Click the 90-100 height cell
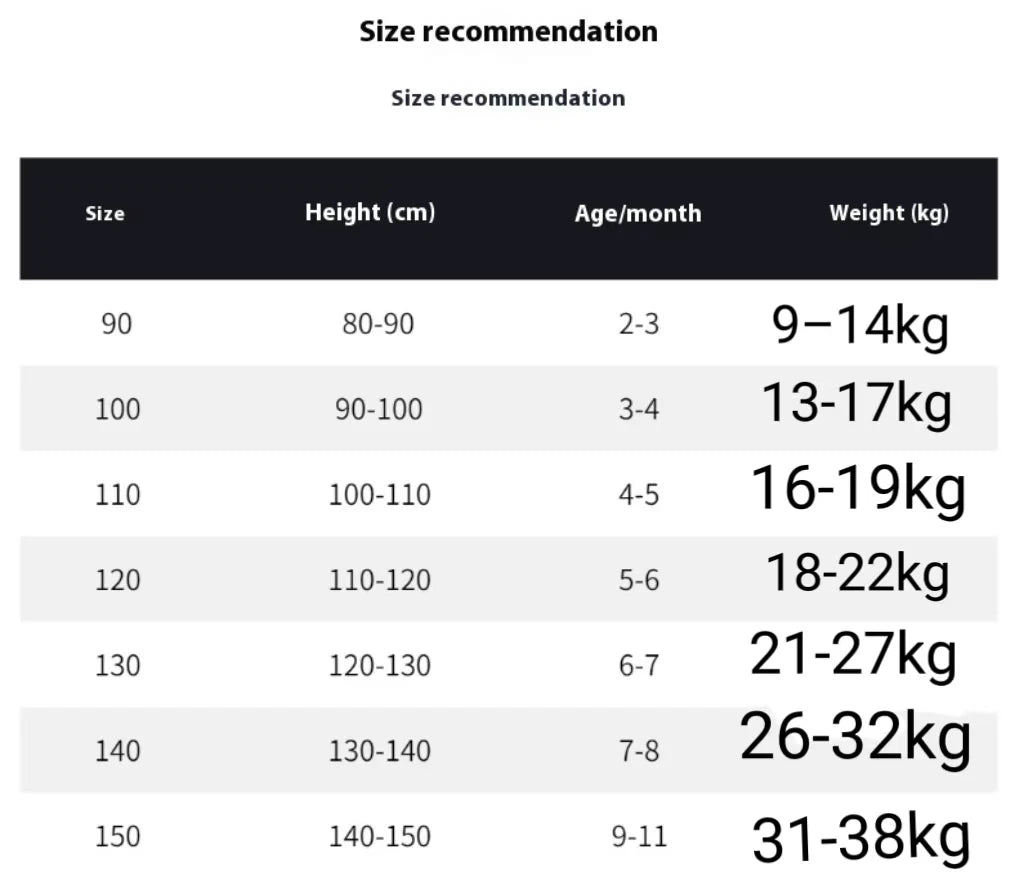 pos(379,409)
